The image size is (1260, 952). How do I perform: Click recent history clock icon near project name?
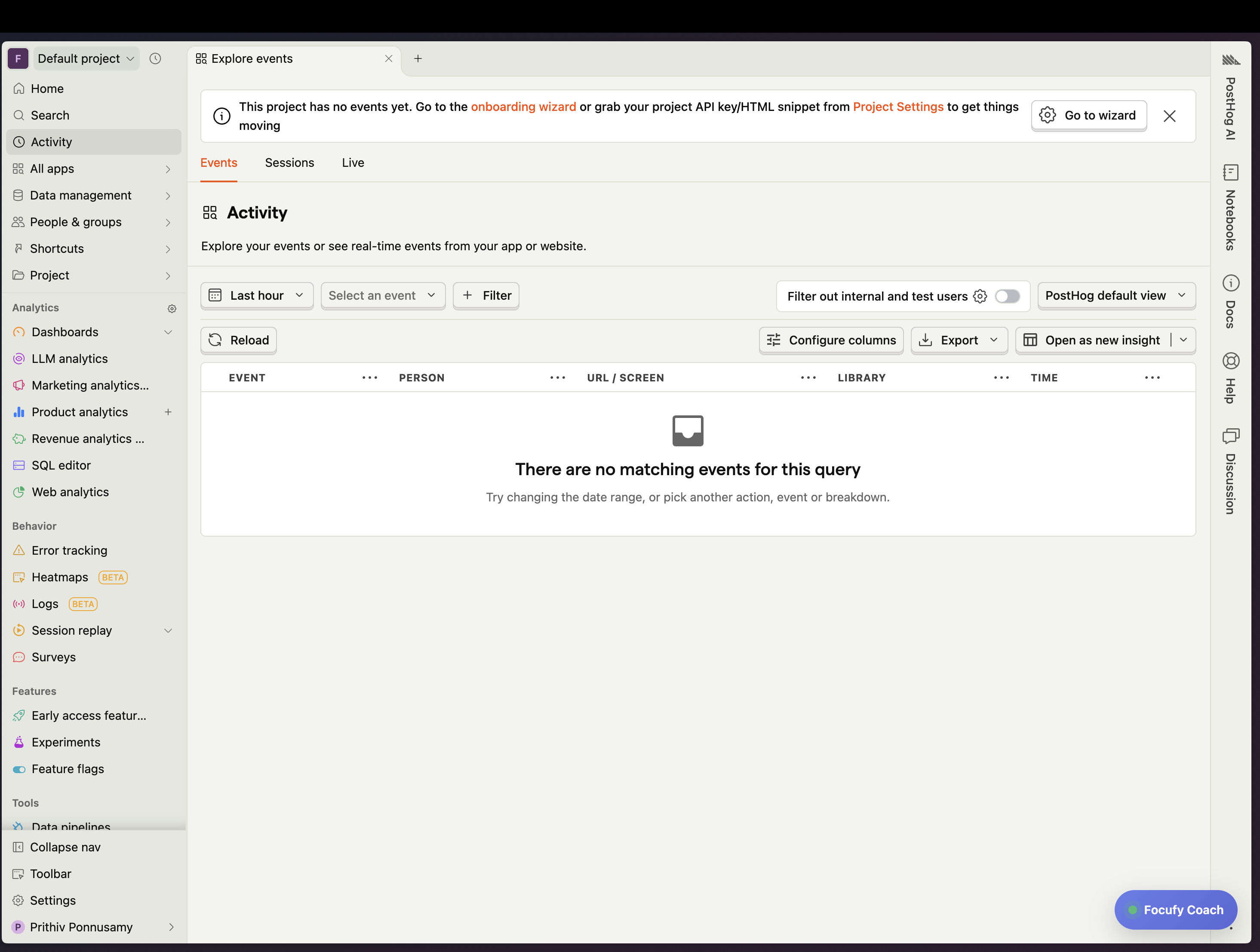pos(155,58)
